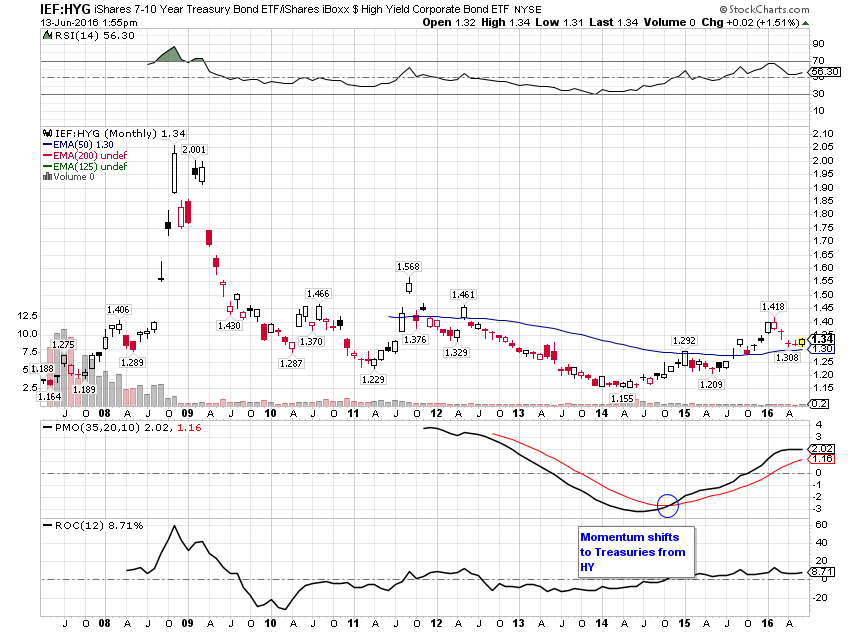This screenshot has height=633, width=850.
Task: Click the yellow latest candlestick on the price chart
Action: [802, 341]
